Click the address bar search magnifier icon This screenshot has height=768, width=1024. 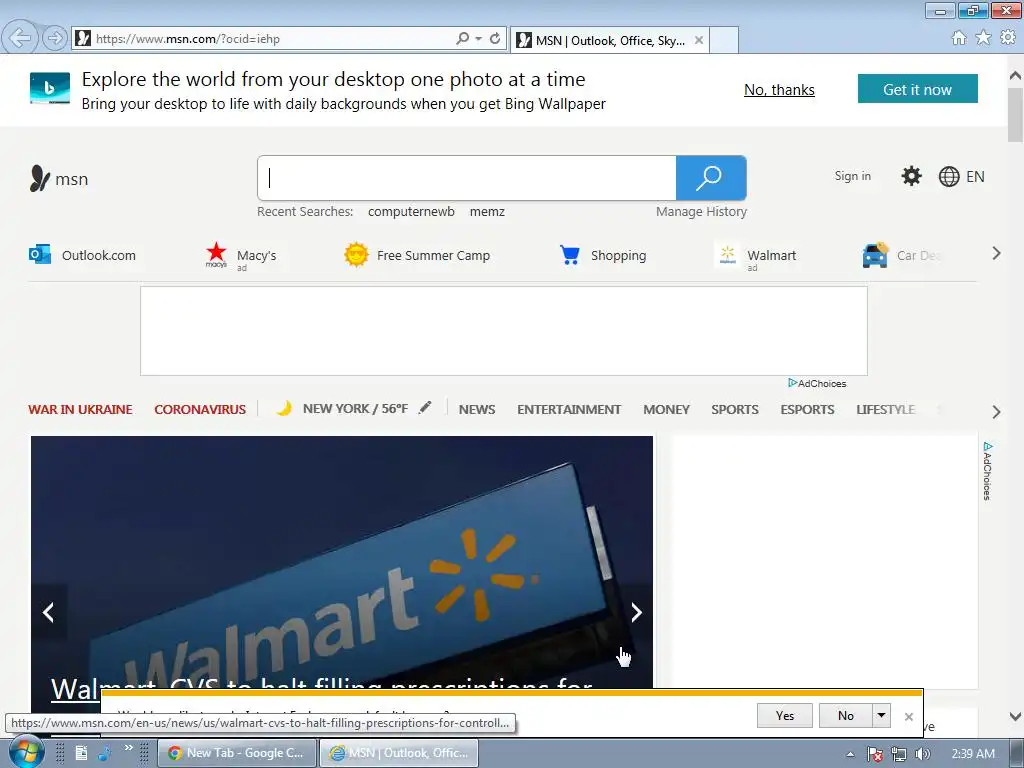coord(462,39)
